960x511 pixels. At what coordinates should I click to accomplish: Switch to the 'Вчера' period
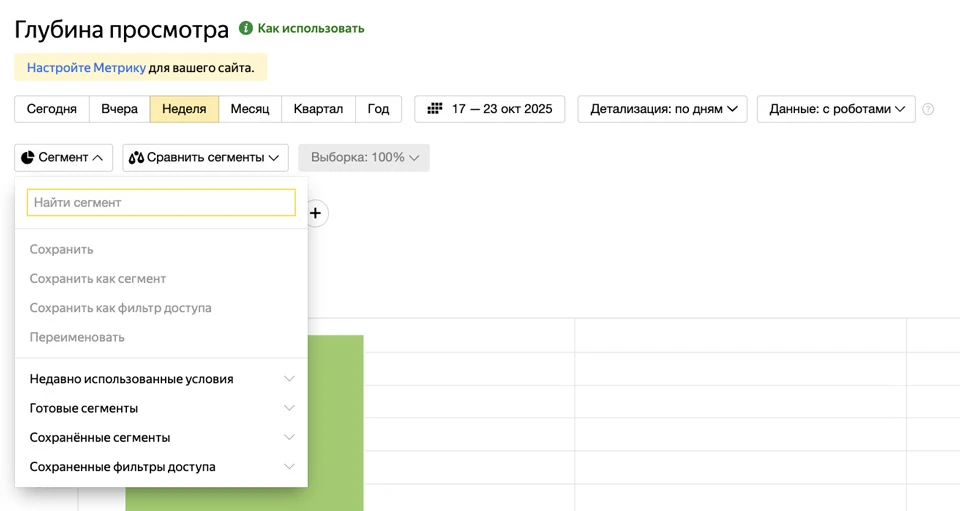tap(119, 109)
